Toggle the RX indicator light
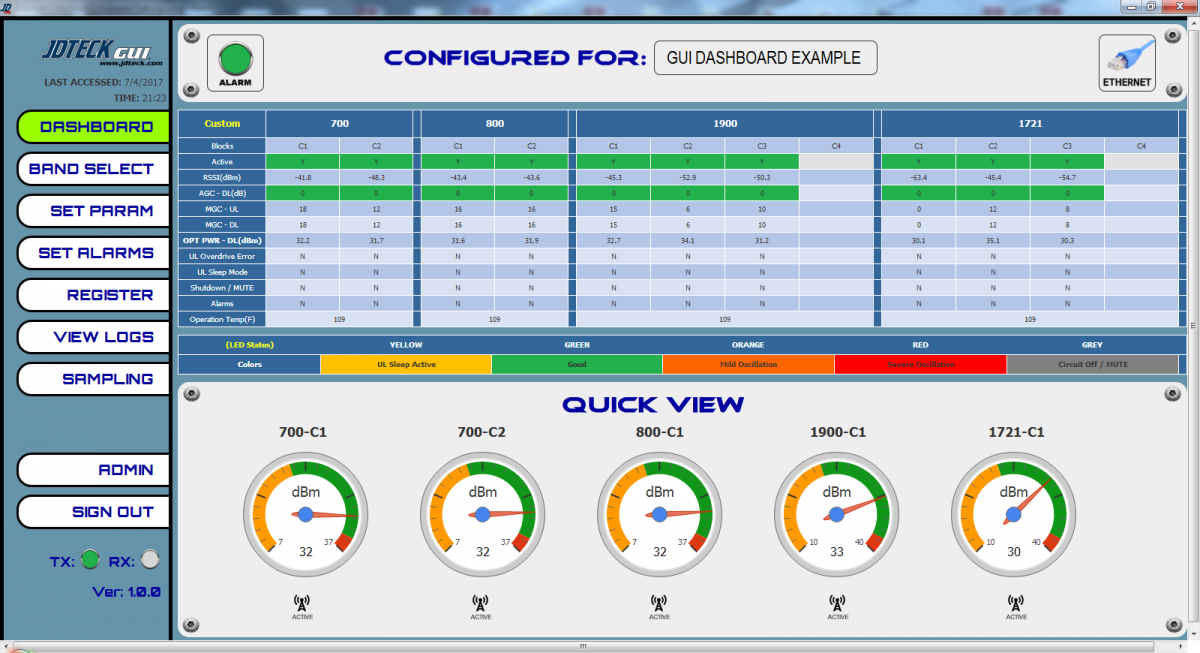 (x=148, y=560)
